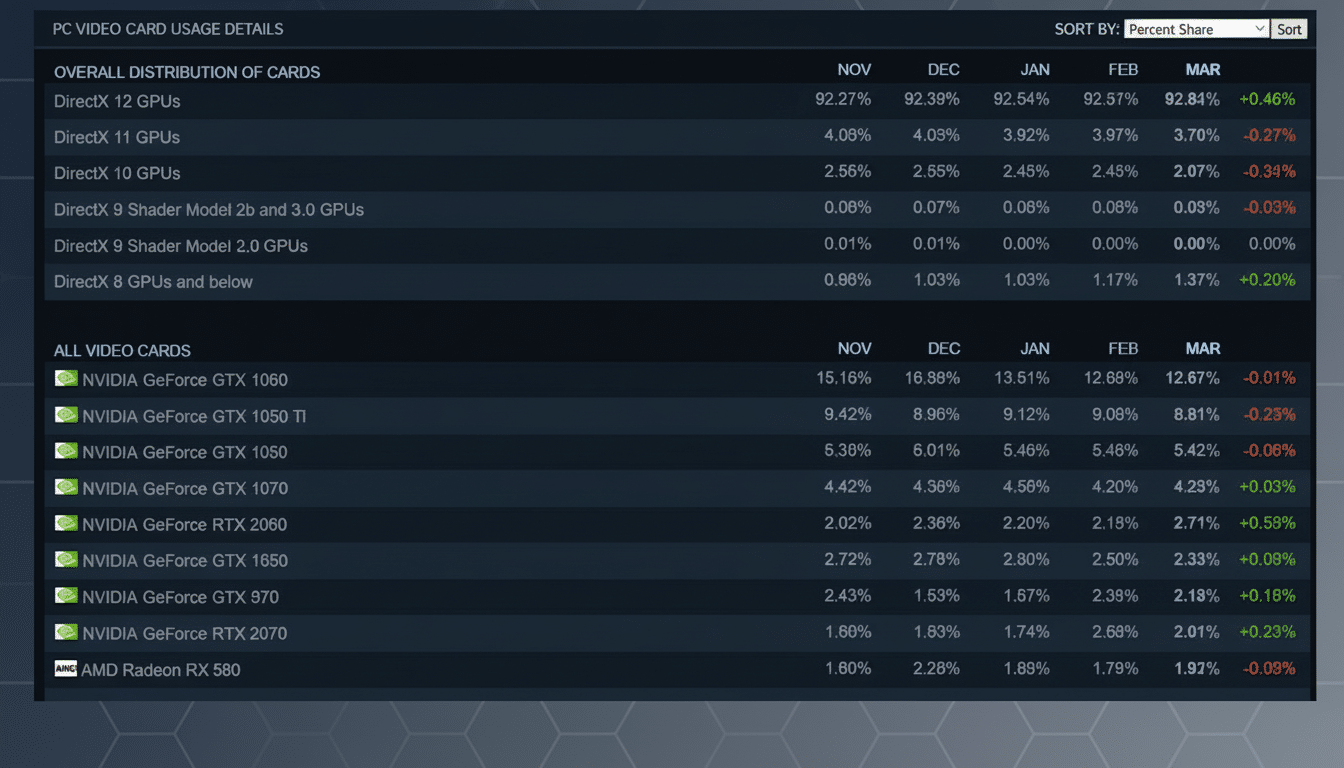This screenshot has width=1344, height=768.
Task: Click the +0.46% change value for DirectX 12
Action: [x=1268, y=99]
